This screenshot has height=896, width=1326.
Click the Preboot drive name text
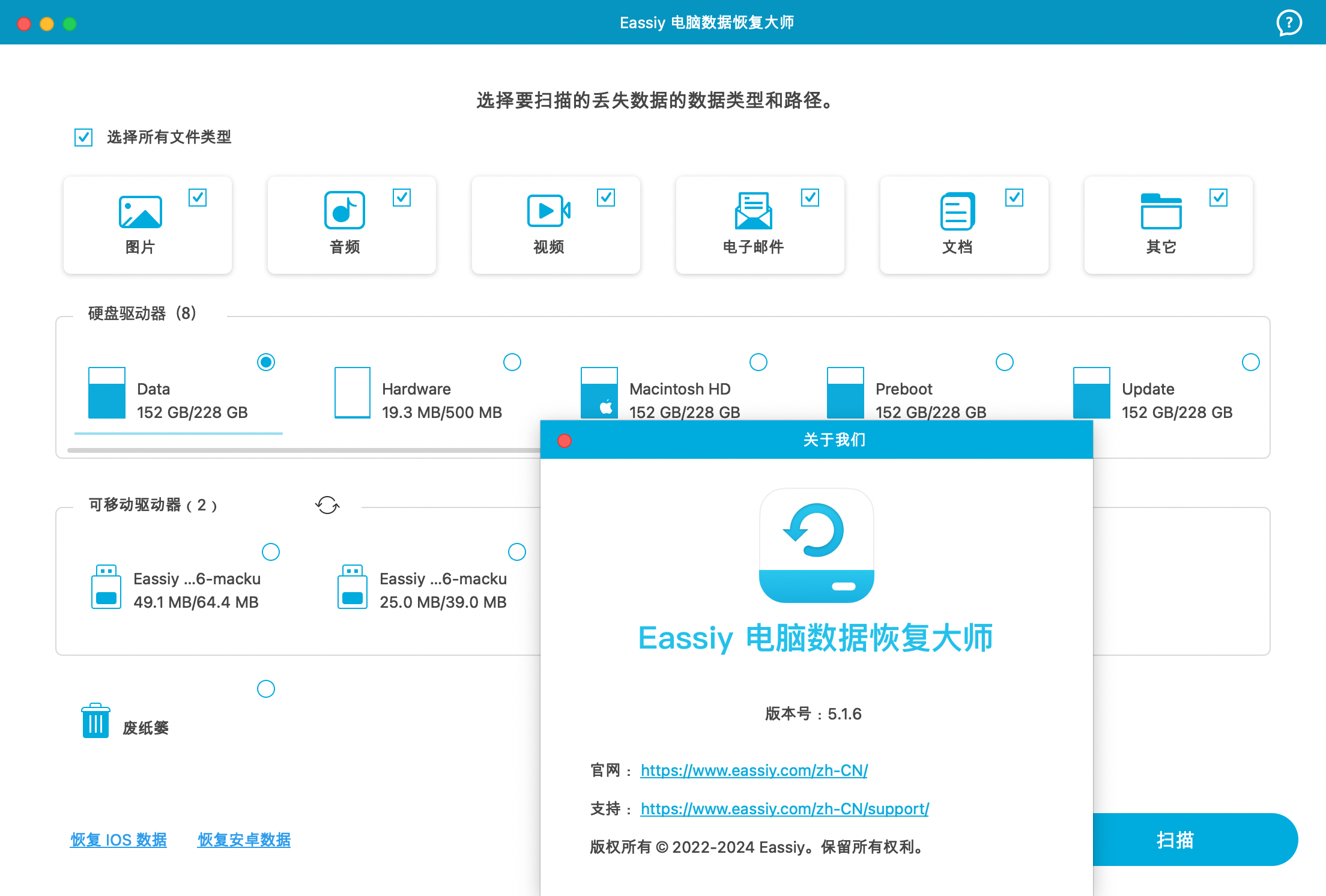[904, 389]
